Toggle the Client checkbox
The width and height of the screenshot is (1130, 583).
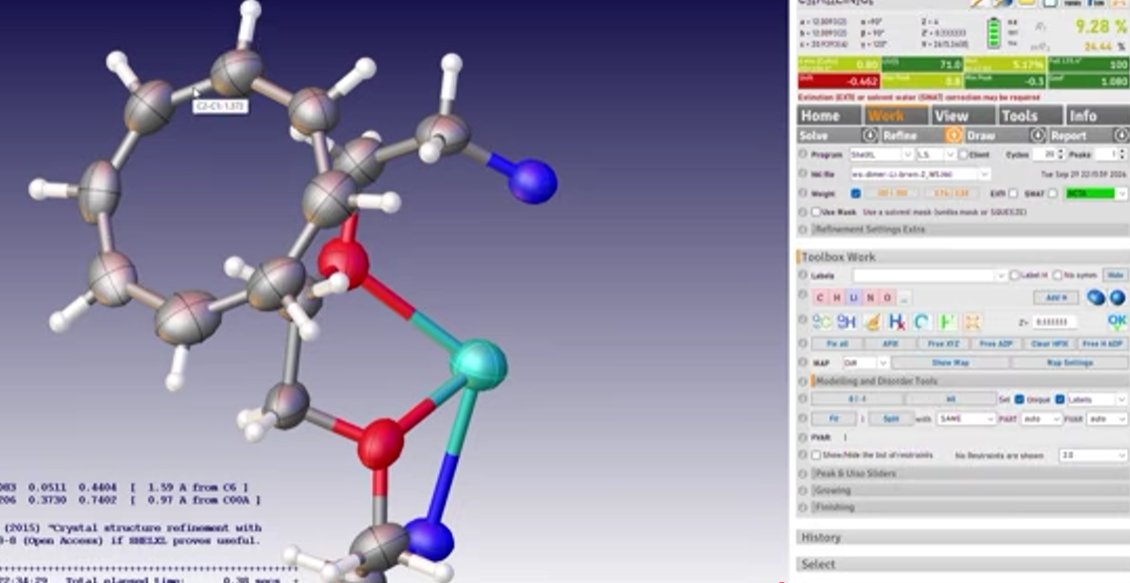click(x=964, y=155)
